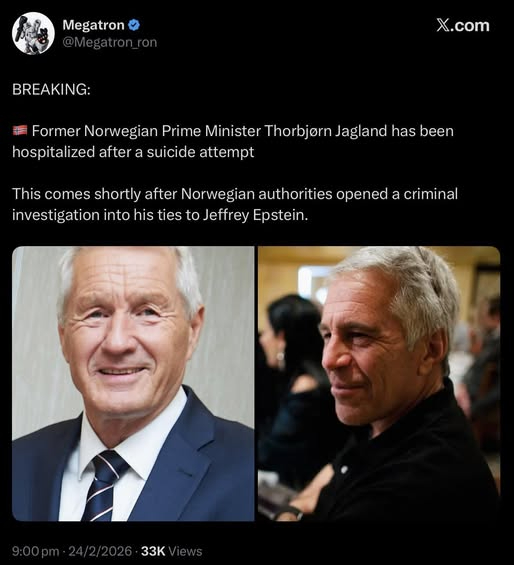
Task: Visit the @Megatron_ron handle link
Action: (x=110, y=43)
